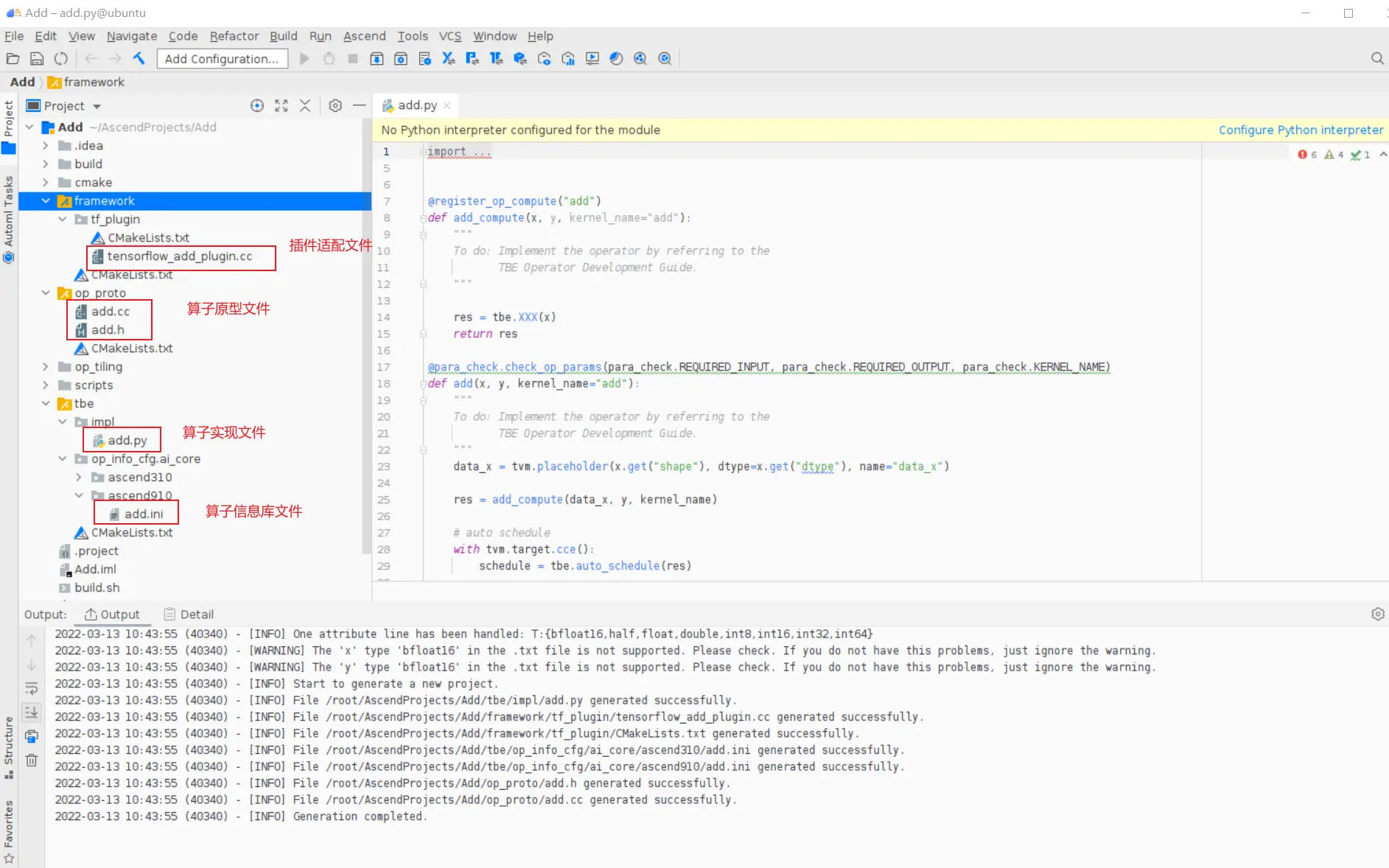Toggle the Structure side tool window
Screen dimensions: 1389x868
click(9, 747)
